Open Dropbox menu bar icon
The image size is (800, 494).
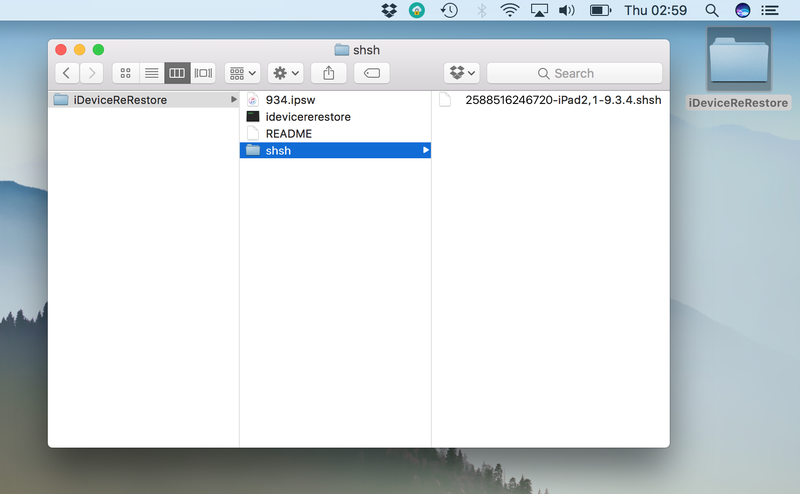[389, 10]
